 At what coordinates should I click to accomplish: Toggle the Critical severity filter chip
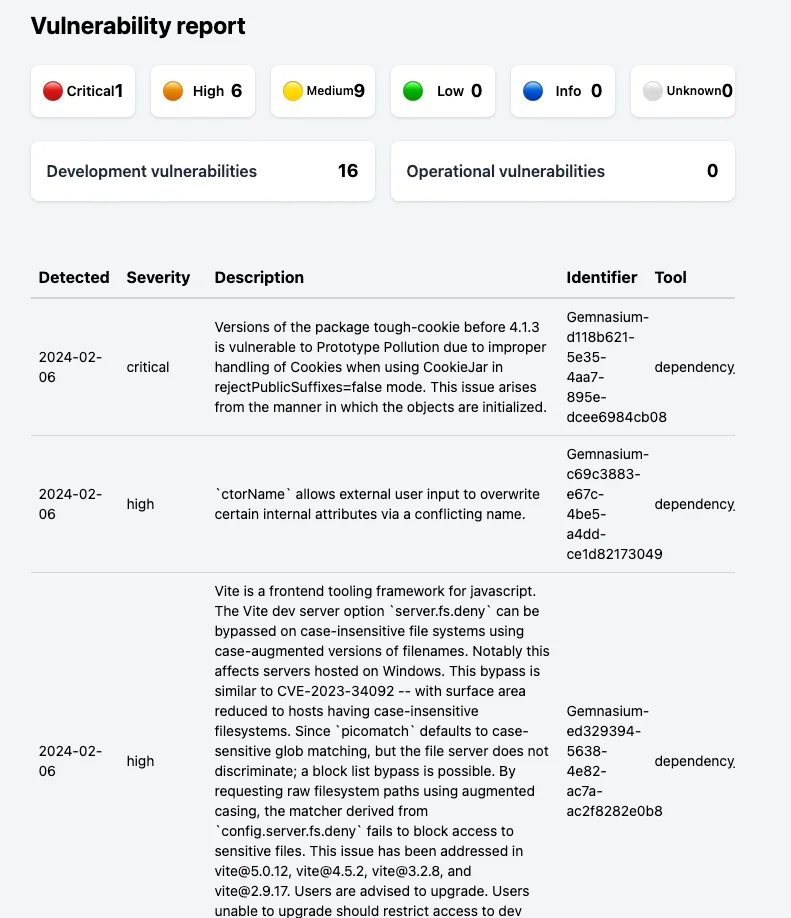[82, 90]
